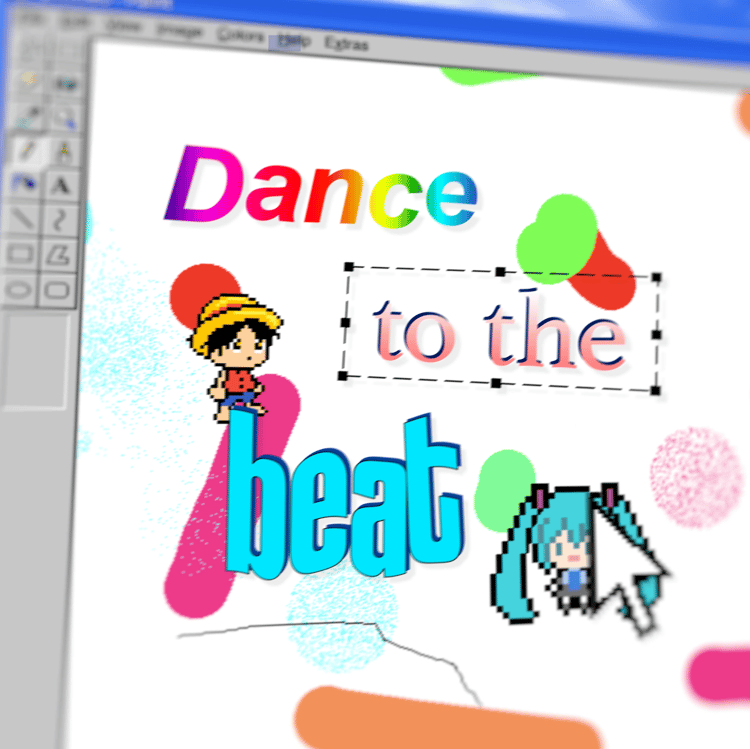The image size is (750, 749).
Task: Open the Image menu
Action: (x=179, y=31)
